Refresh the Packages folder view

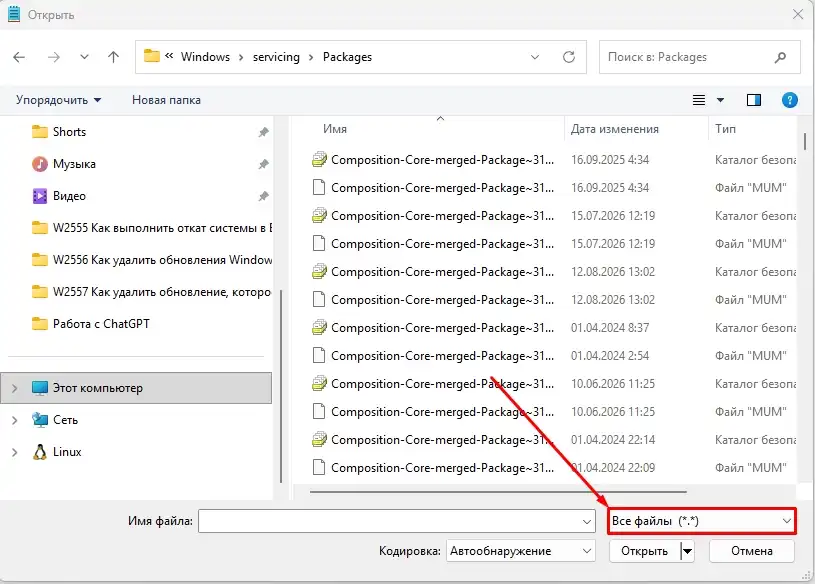569,57
